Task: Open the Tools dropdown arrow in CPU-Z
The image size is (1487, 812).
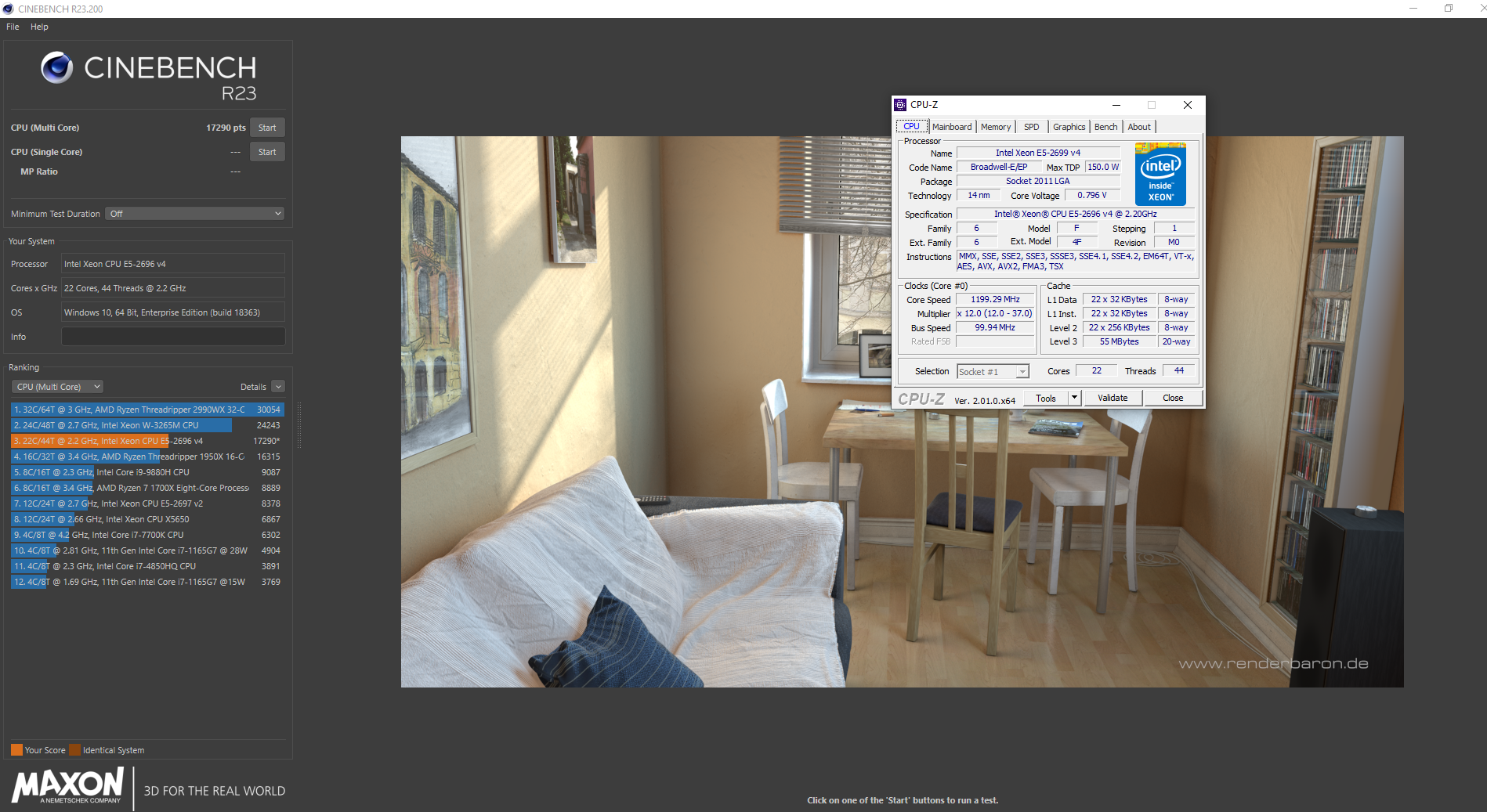Action: pyautogui.click(x=1075, y=398)
